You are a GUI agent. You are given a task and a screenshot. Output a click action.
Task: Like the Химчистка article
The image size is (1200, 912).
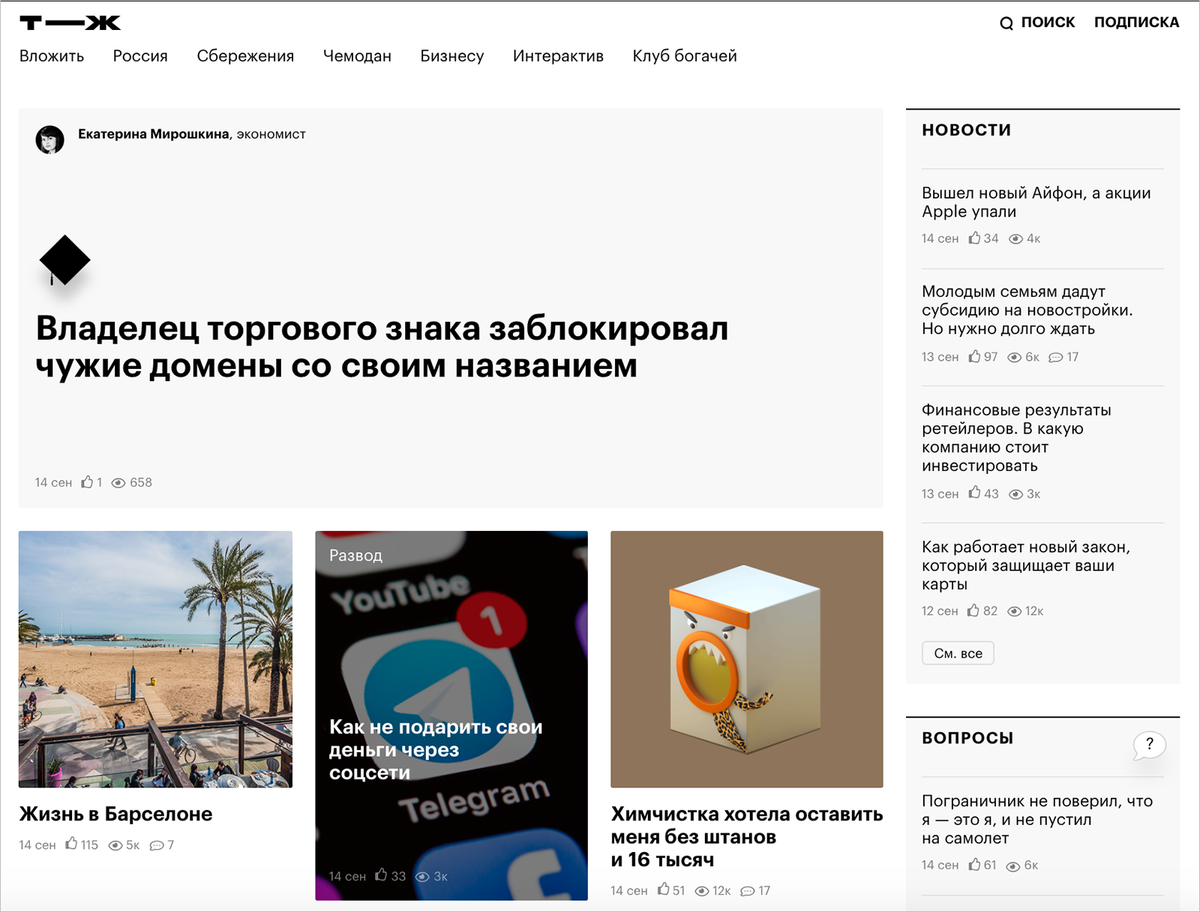(663, 889)
